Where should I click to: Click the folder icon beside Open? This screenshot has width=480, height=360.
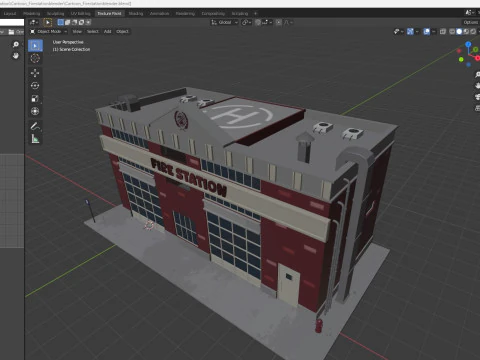point(11,32)
